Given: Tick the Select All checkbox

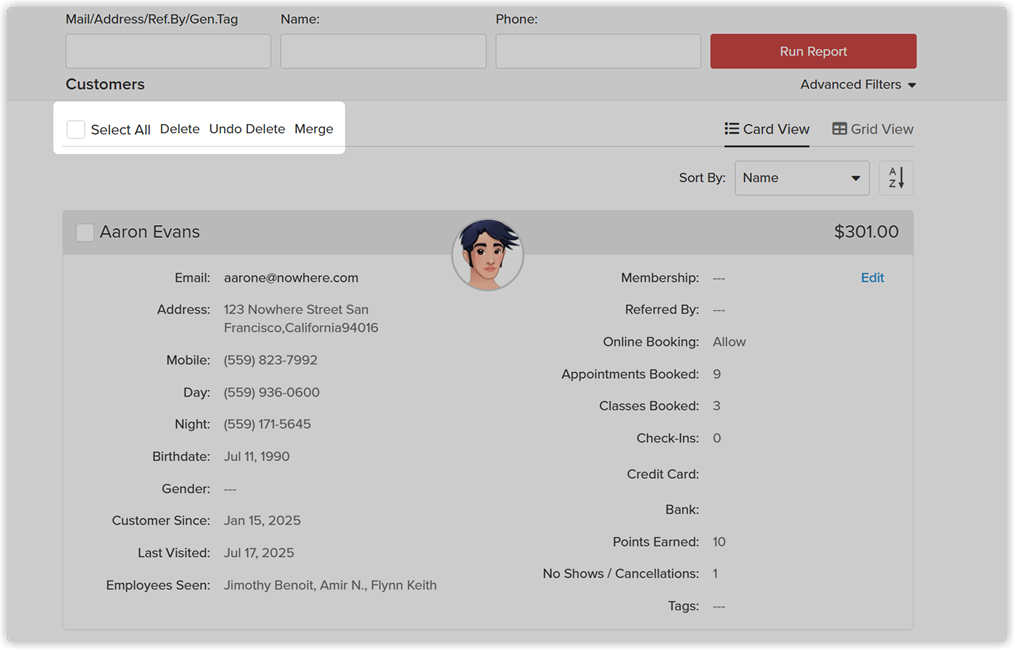Looking at the screenshot, I should (76, 129).
